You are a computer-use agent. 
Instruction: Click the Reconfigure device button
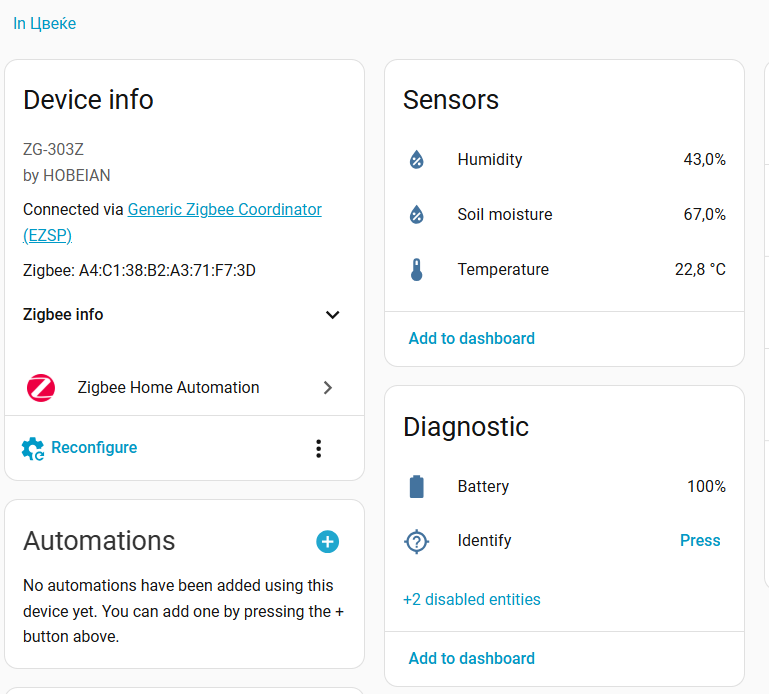pyautogui.click(x=94, y=448)
